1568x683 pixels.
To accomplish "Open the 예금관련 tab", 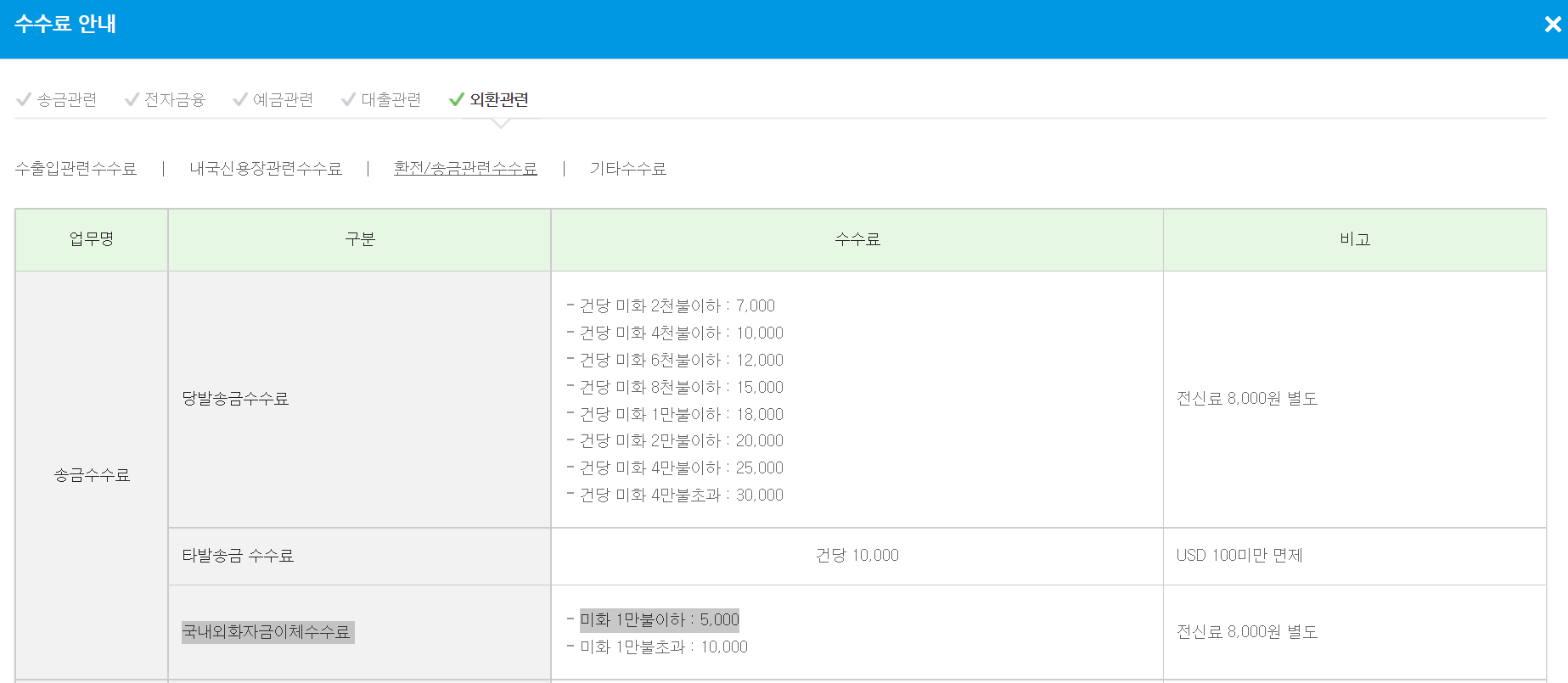I will (x=284, y=99).
